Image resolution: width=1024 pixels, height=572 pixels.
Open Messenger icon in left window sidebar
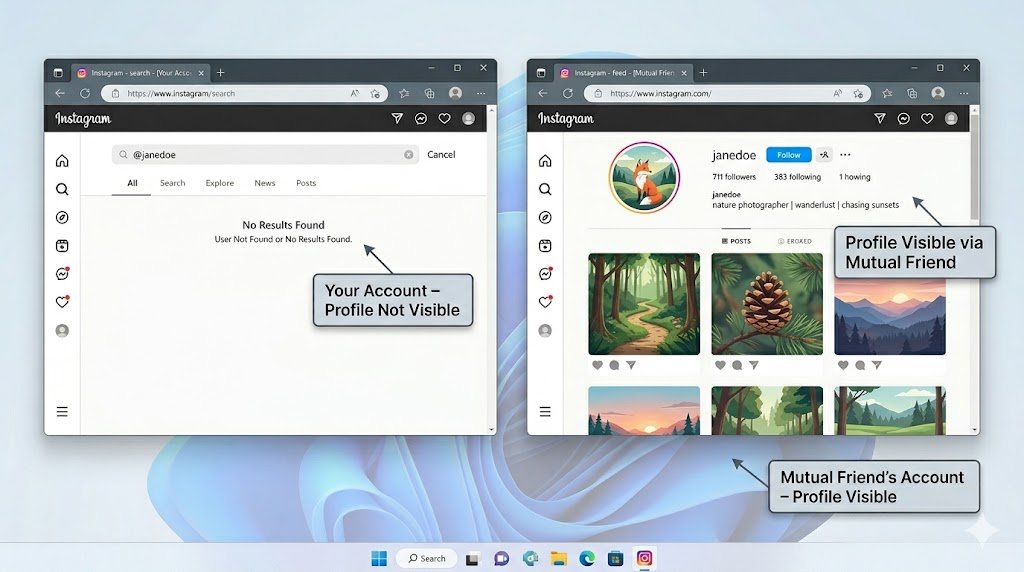(x=62, y=274)
